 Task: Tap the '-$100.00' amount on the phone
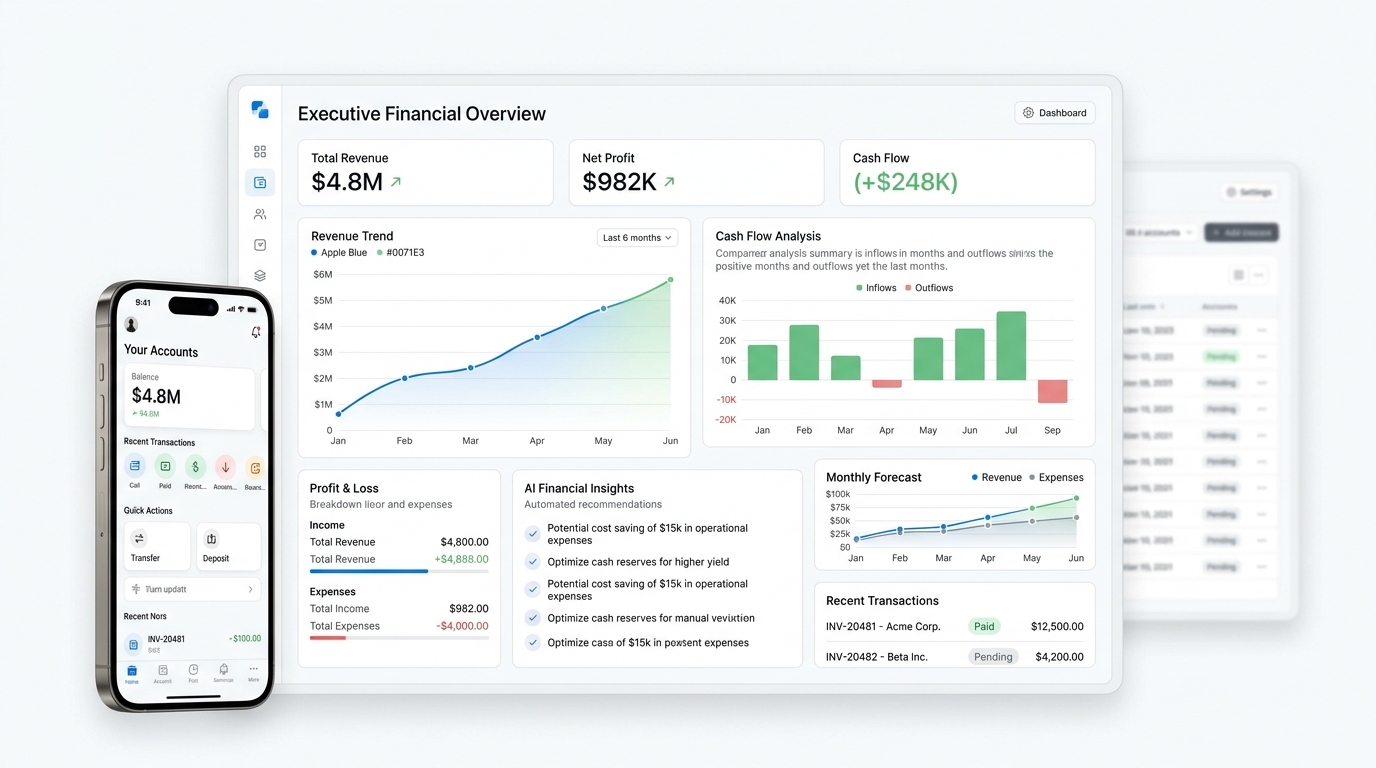[x=245, y=638]
